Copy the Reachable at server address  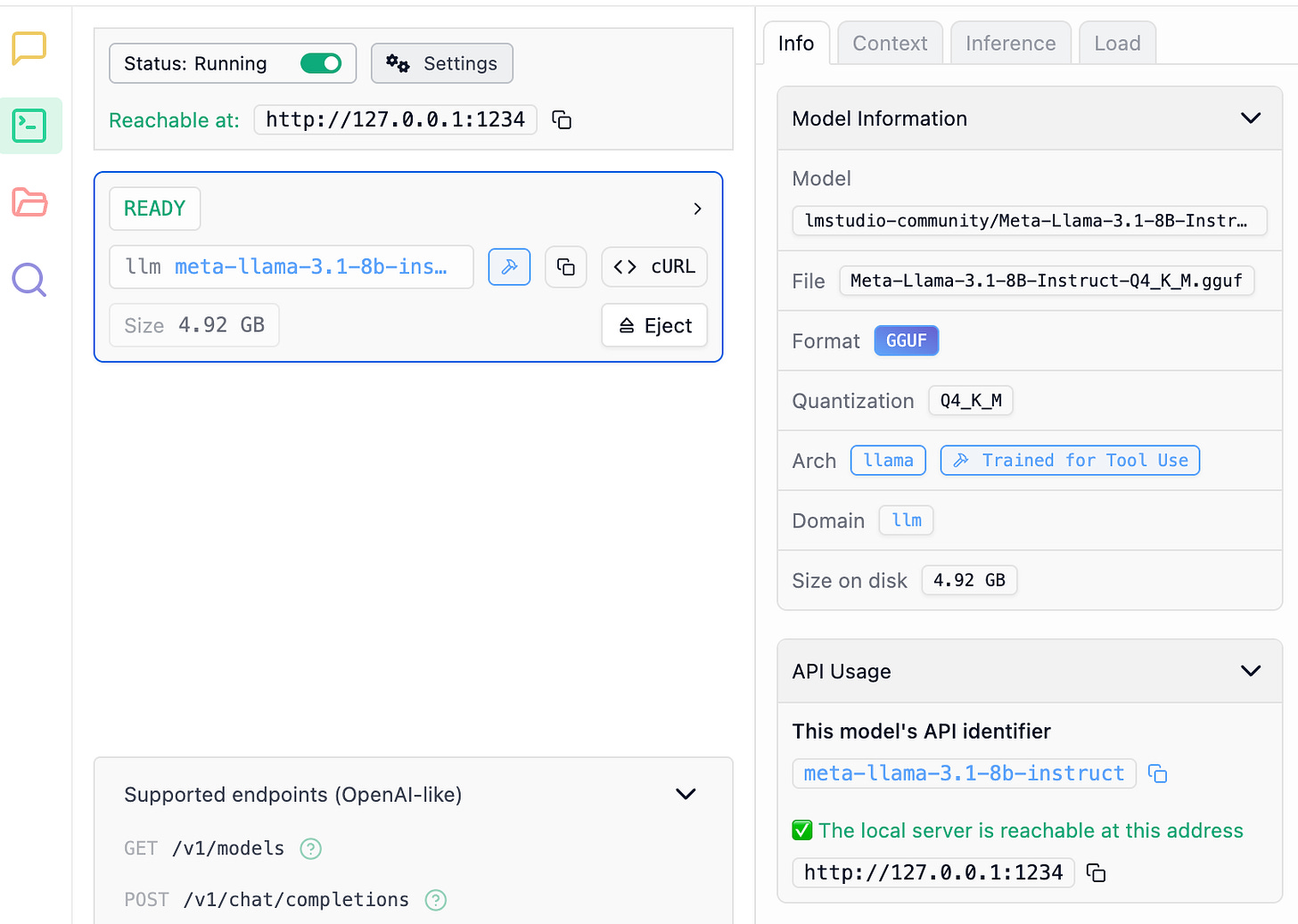(562, 119)
